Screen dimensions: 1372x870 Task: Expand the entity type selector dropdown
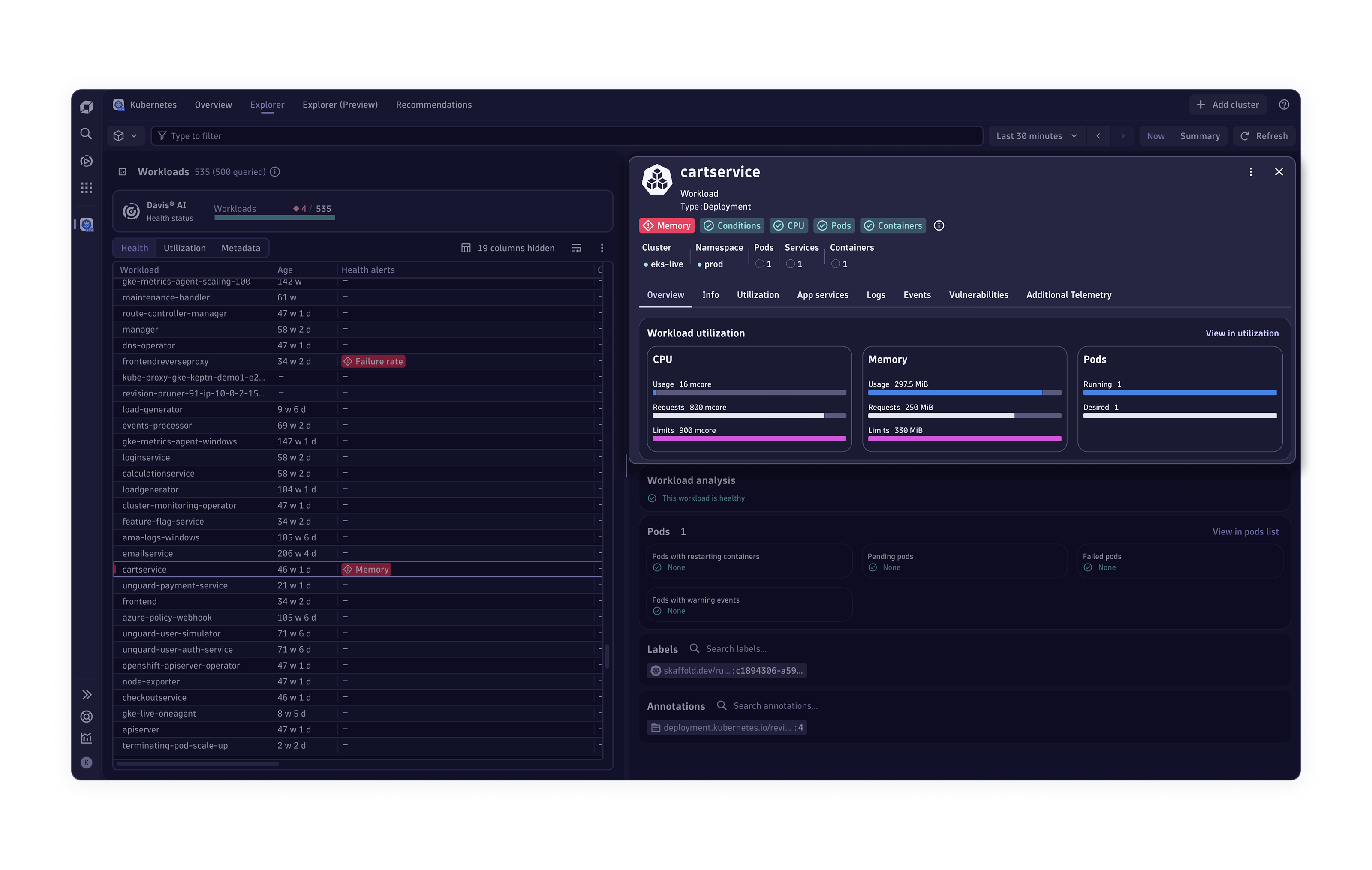click(x=125, y=136)
